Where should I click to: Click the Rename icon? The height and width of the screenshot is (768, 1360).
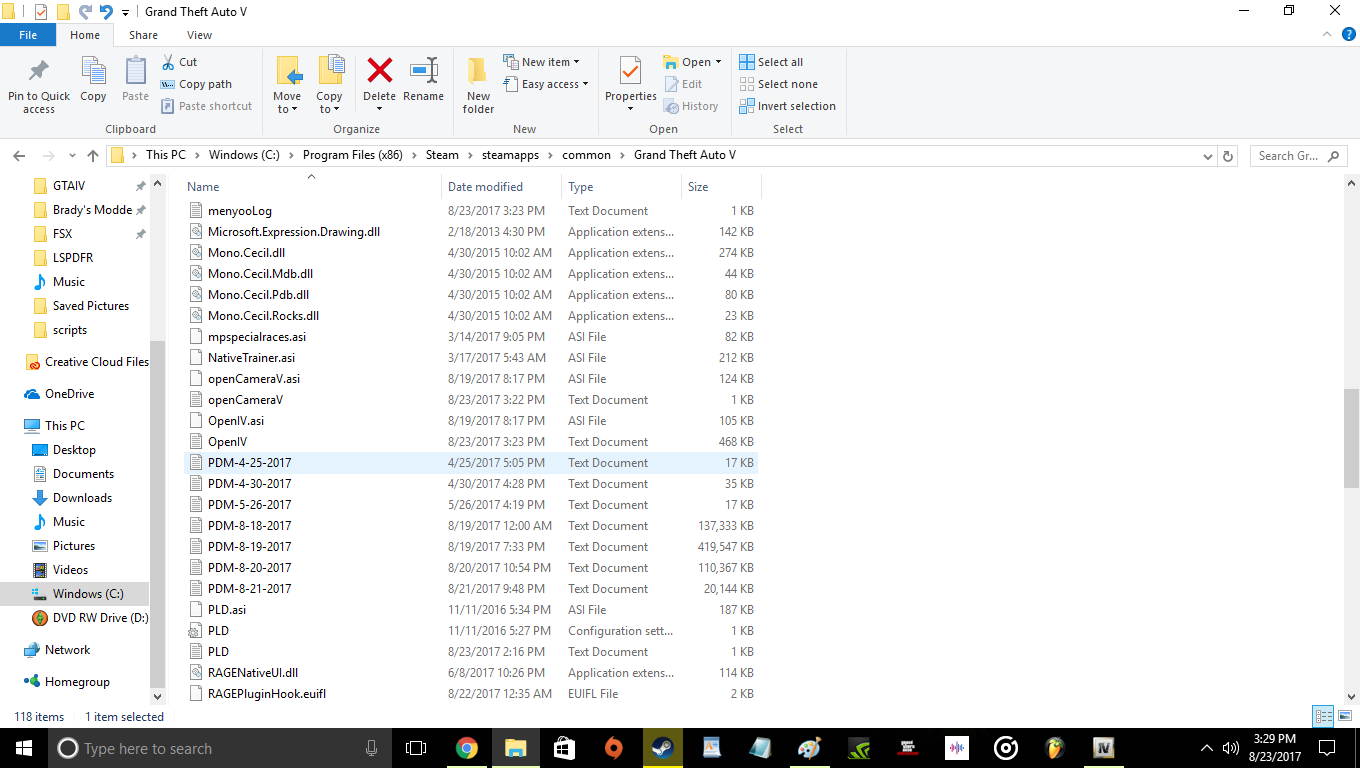tap(424, 70)
